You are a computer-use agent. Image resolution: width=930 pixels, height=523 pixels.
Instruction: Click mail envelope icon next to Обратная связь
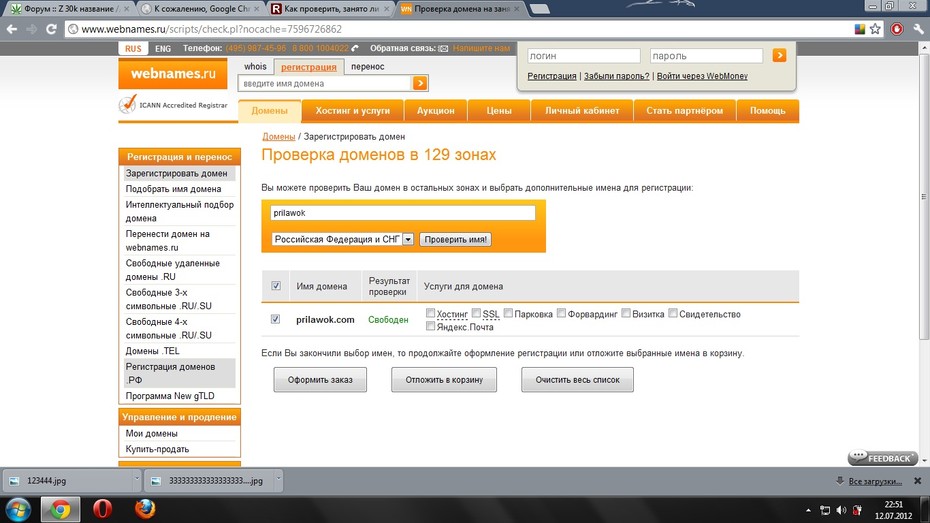(x=443, y=49)
